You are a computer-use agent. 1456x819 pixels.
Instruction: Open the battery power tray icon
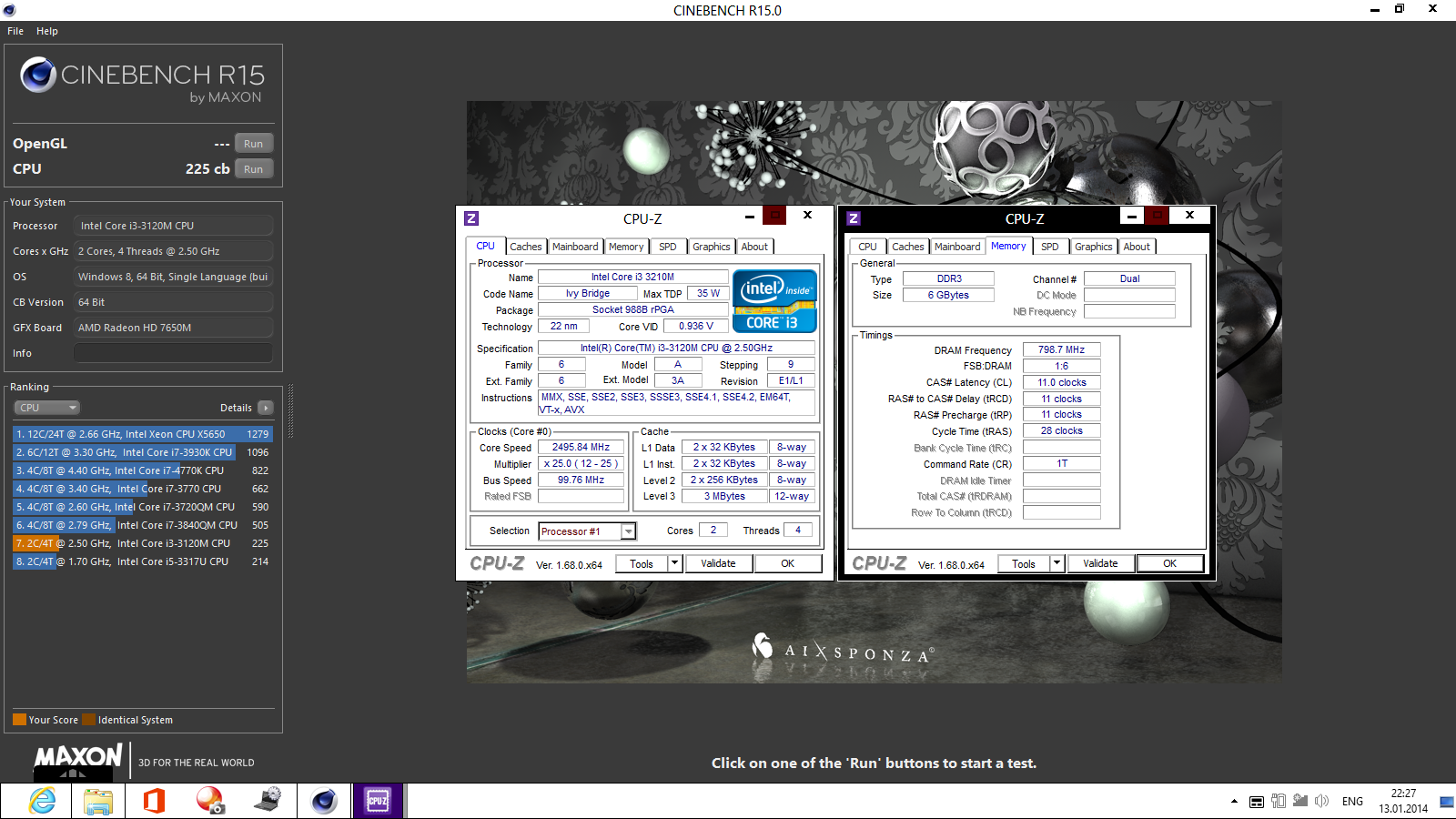point(1279,801)
